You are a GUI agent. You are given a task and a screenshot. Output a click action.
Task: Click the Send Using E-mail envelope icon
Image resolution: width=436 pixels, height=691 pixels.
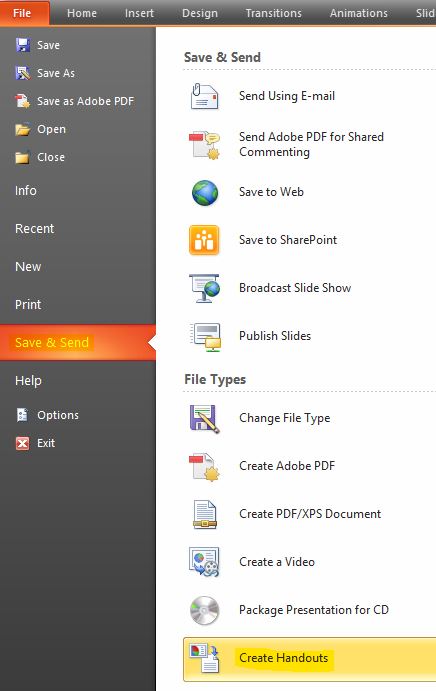pos(205,96)
